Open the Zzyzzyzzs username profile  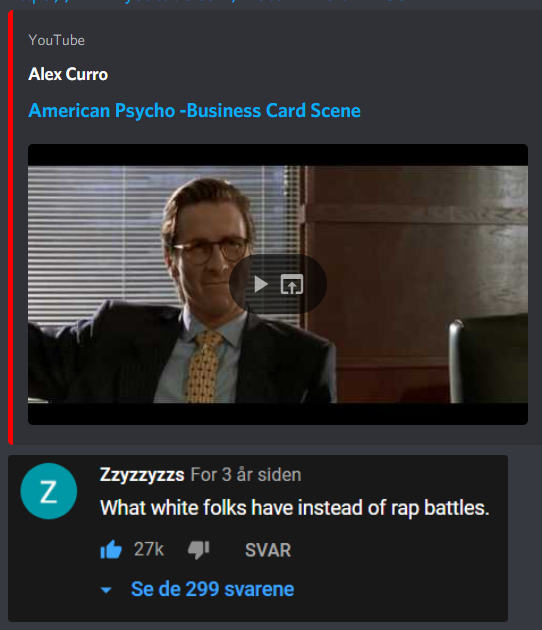tap(142, 475)
